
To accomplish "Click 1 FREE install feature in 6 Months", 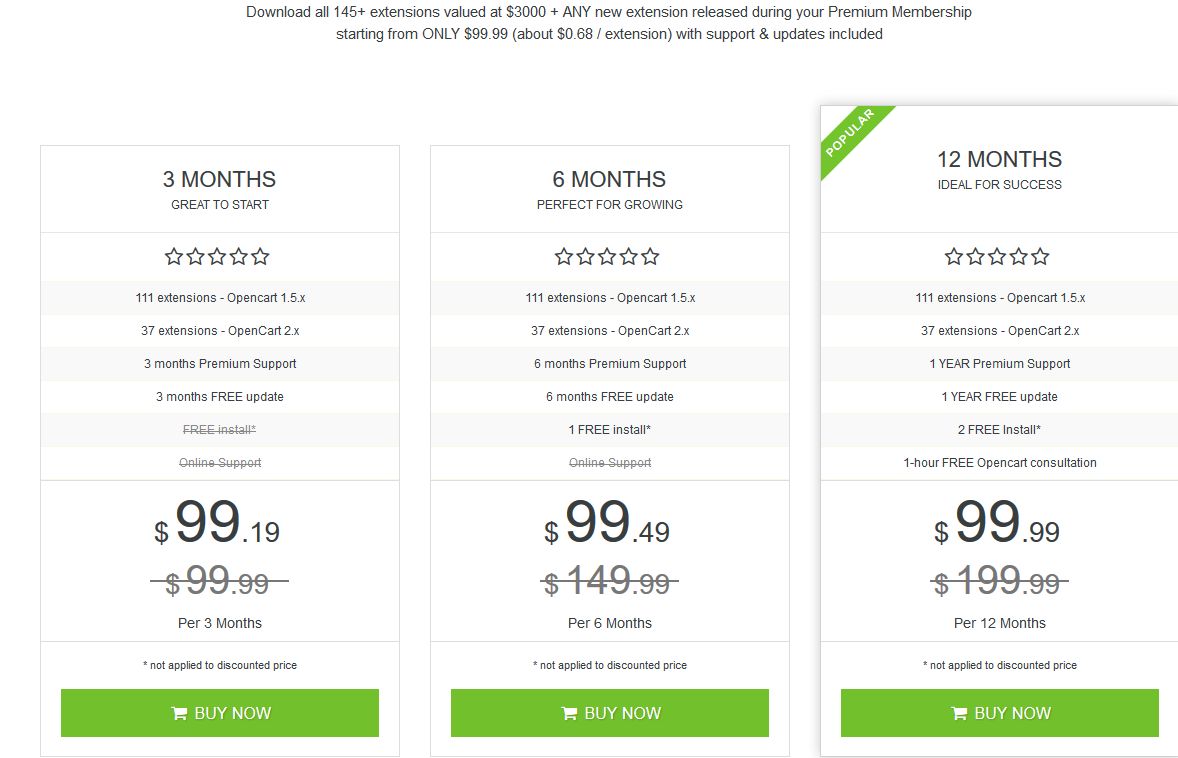I will coord(609,430).
